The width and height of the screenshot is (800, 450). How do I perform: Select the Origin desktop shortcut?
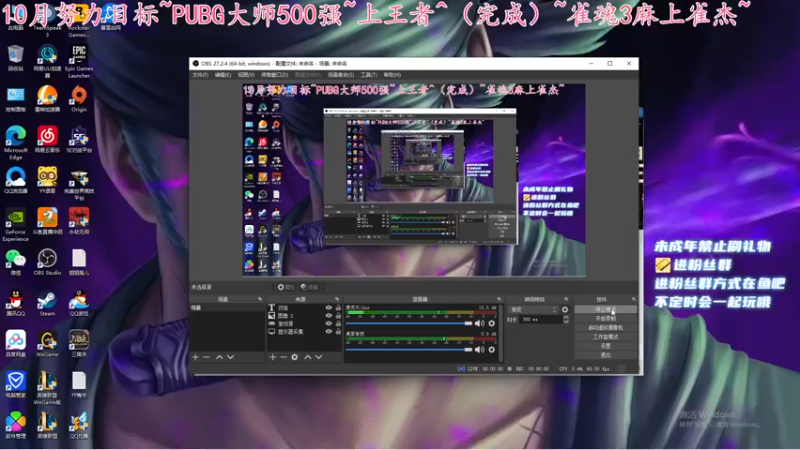coord(79,99)
